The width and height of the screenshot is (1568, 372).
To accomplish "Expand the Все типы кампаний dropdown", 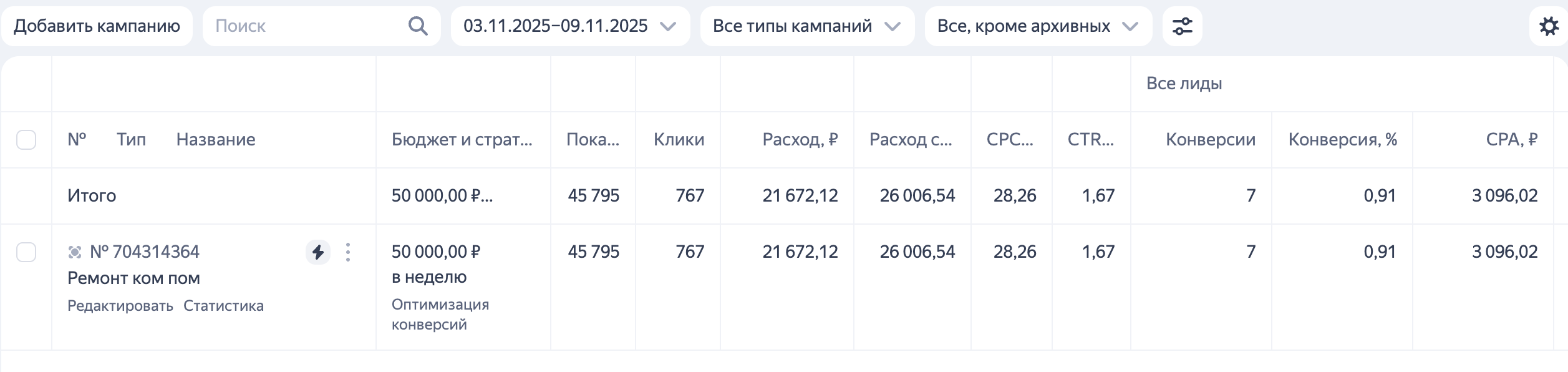I will click(805, 26).
